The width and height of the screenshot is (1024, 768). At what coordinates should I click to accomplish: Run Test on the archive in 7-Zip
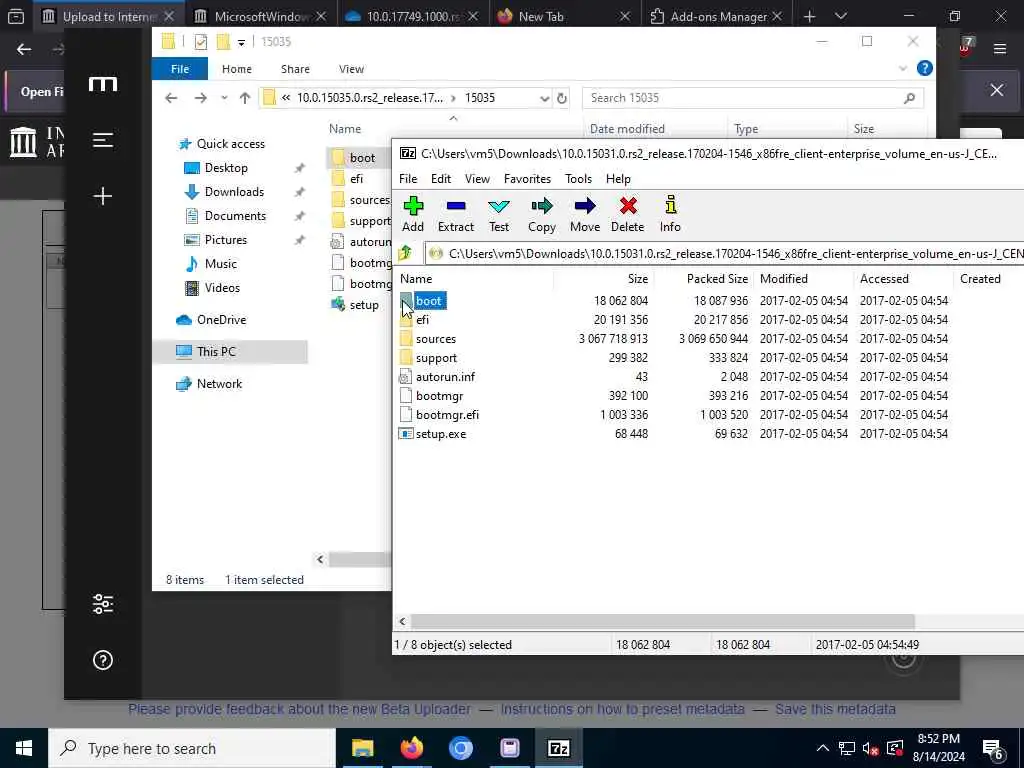(x=499, y=214)
